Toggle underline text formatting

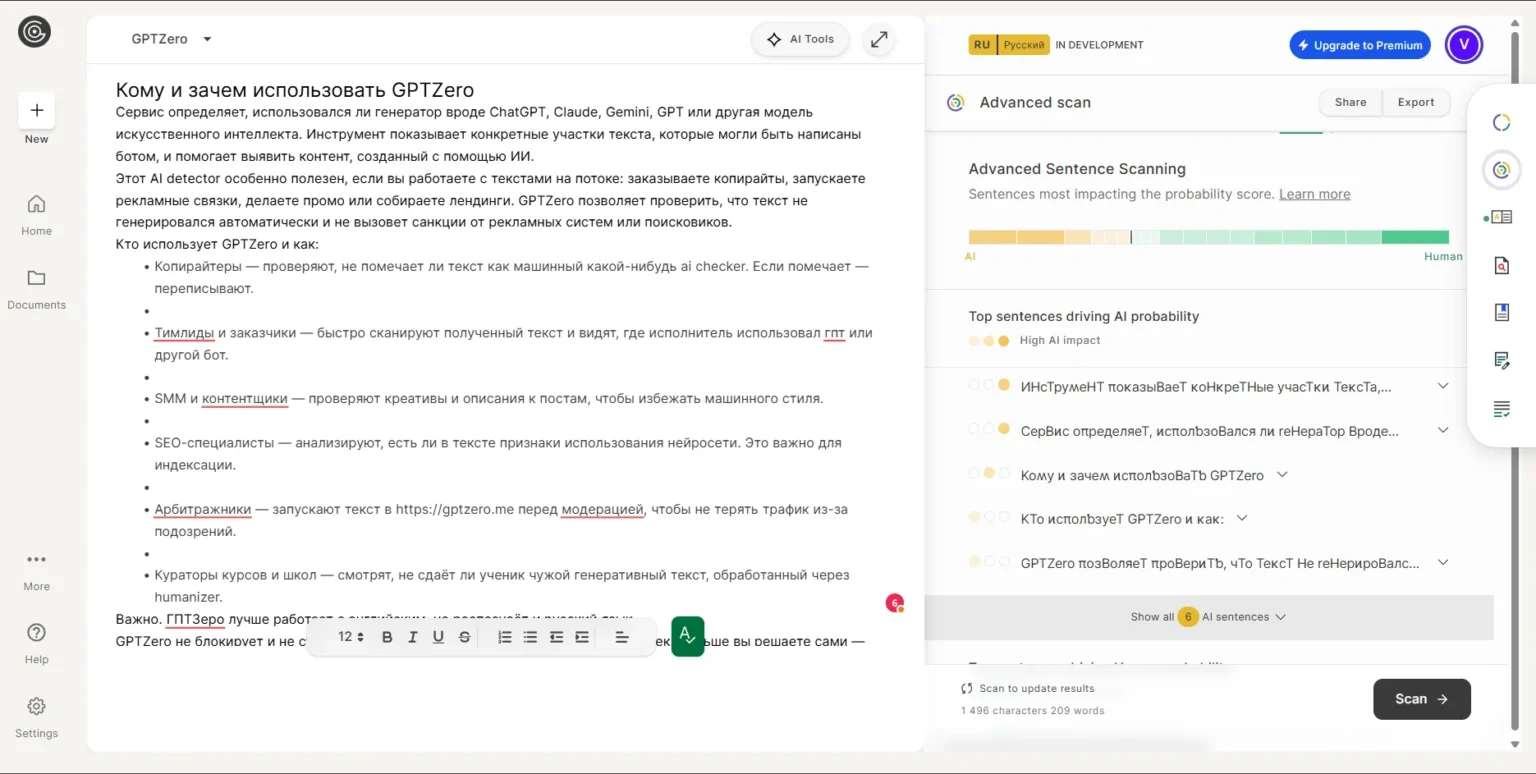438,637
